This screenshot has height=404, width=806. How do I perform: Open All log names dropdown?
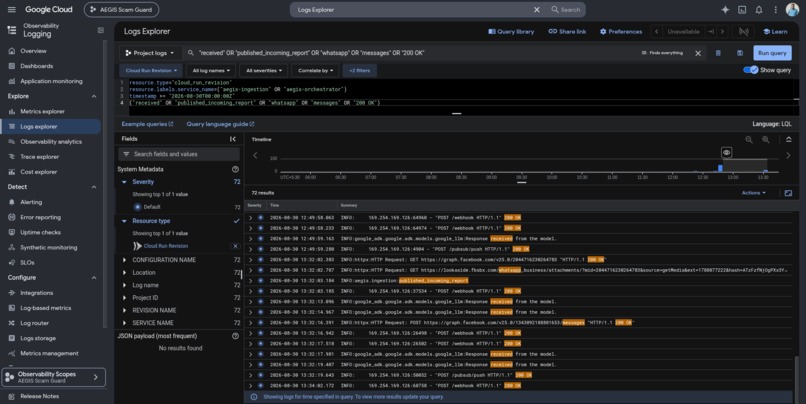click(x=211, y=70)
